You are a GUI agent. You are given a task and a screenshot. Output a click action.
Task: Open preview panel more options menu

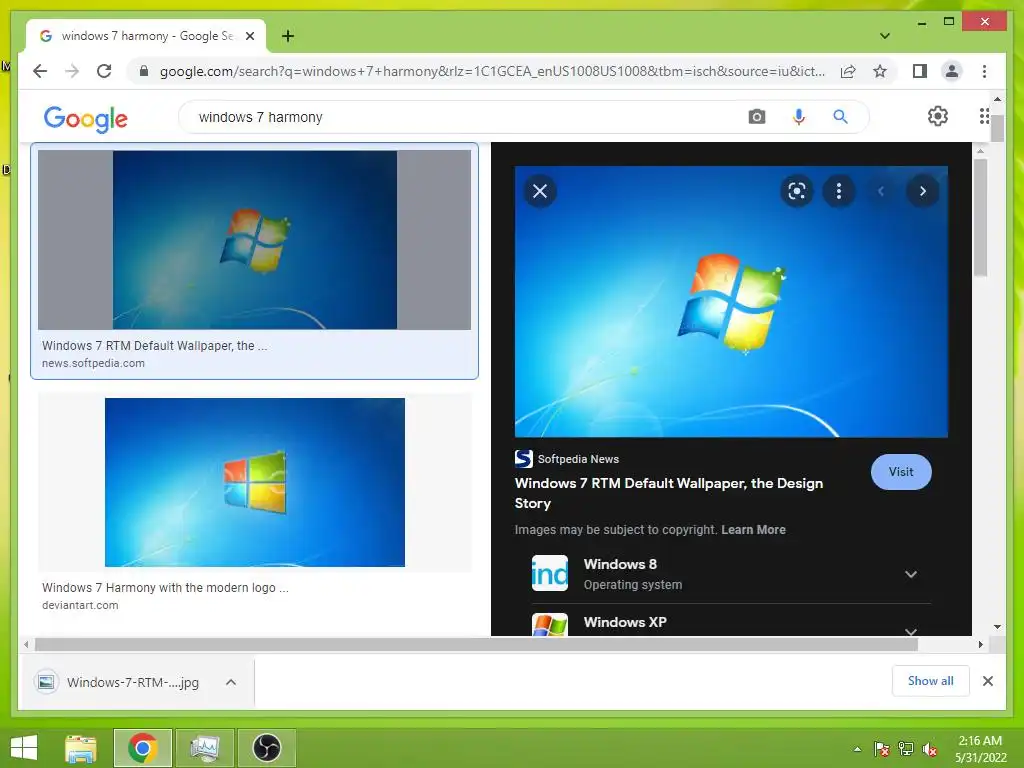tap(839, 191)
